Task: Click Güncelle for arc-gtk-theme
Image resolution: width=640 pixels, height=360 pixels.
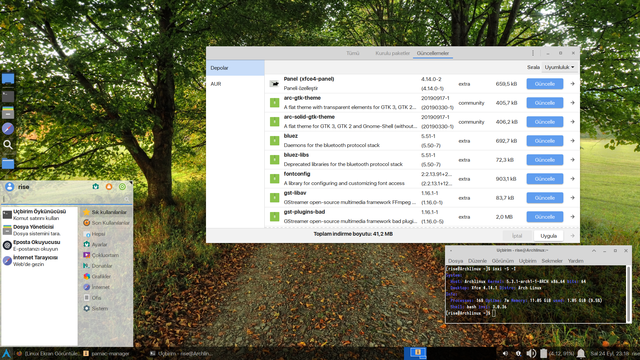Action: coord(544,103)
